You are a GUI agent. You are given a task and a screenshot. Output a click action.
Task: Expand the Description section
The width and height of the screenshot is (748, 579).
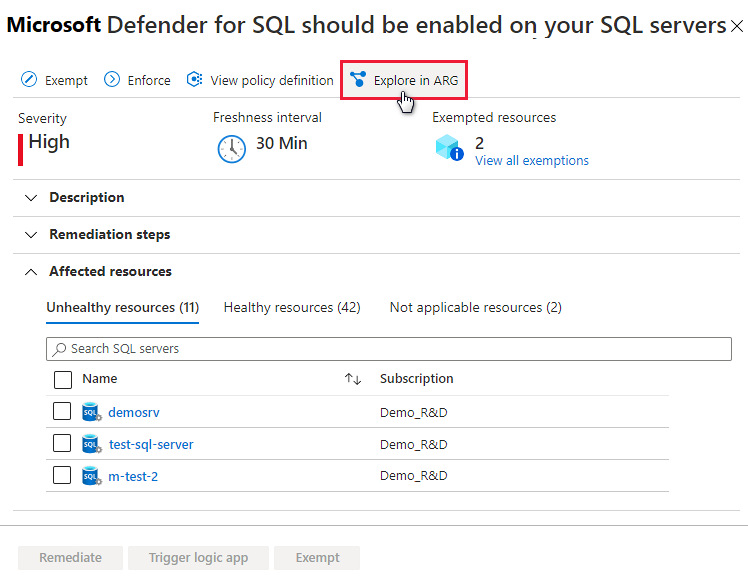coord(31,198)
